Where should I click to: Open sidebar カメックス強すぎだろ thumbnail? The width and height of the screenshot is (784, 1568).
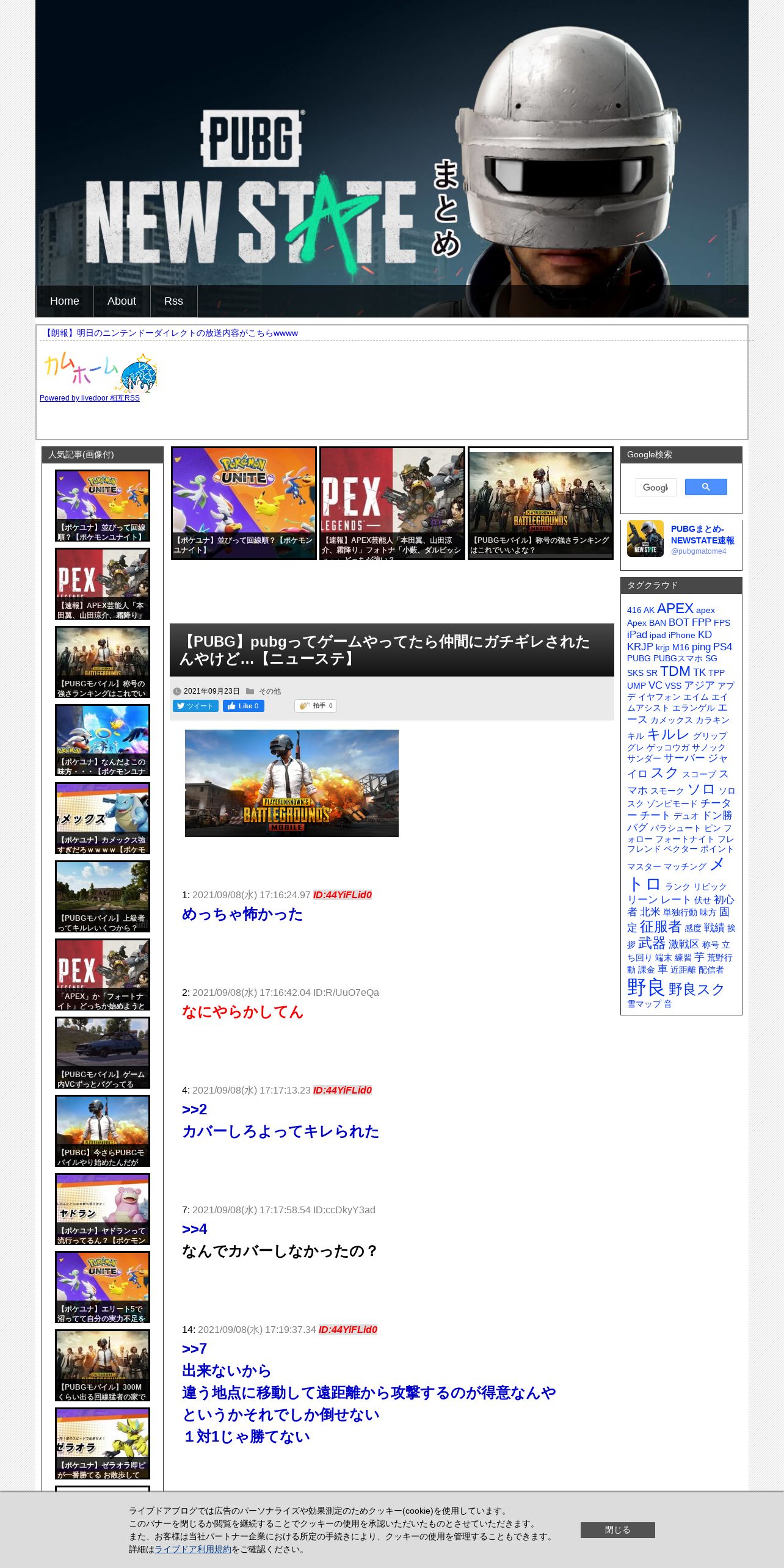tap(103, 818)
